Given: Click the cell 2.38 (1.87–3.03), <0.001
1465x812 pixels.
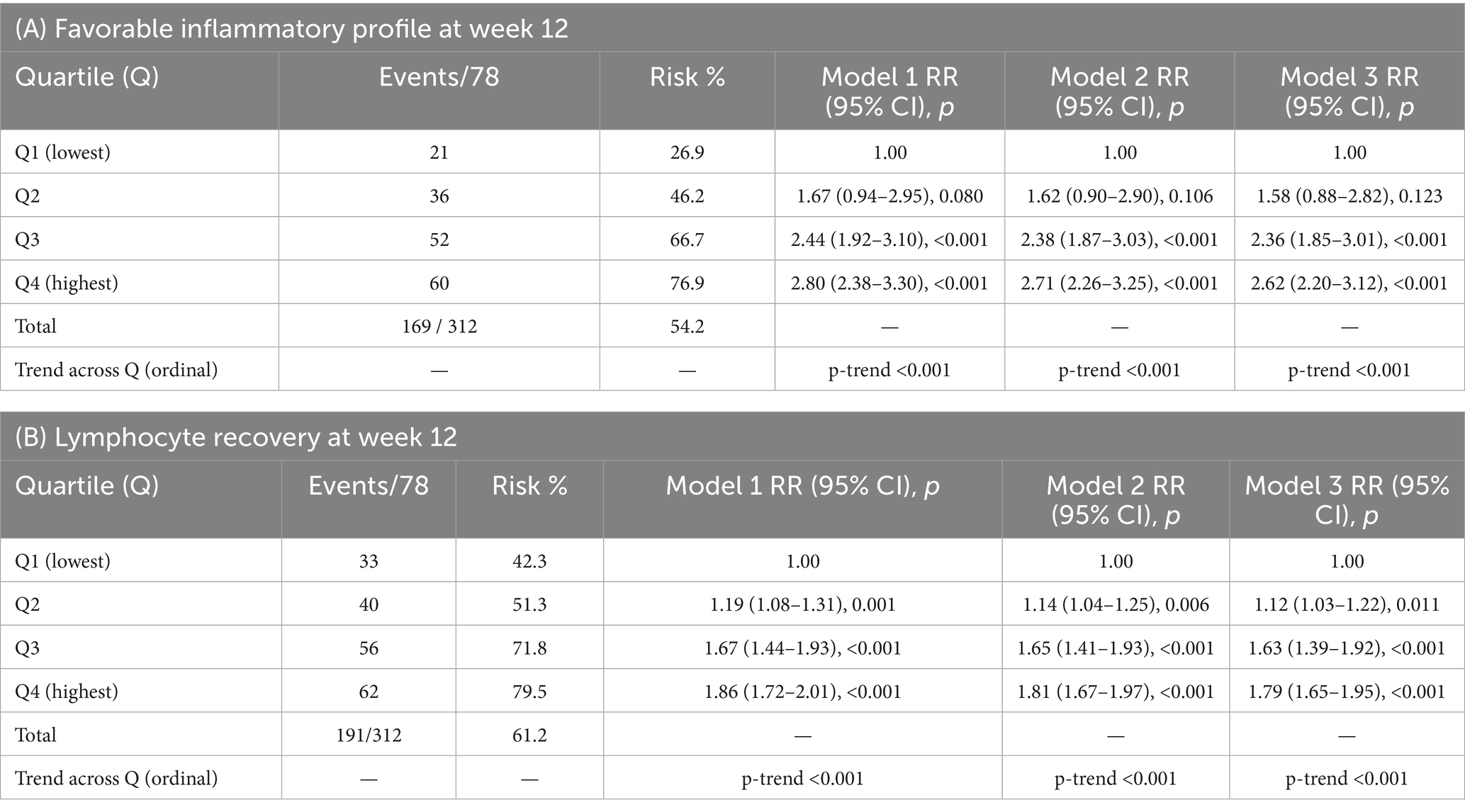Looking at the screenshot, I should pyautogui.click(x=1119, y=239).
